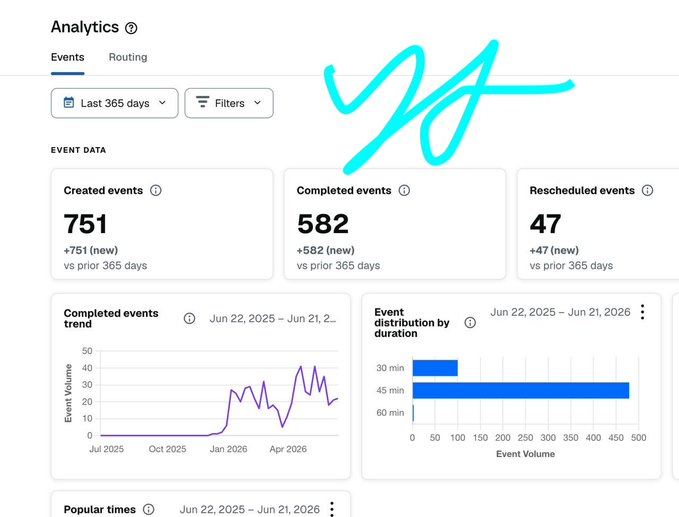This screenshot has height=517, width=679.
Task: Show info for Event distribution by duration
Action: click(470, 323)
